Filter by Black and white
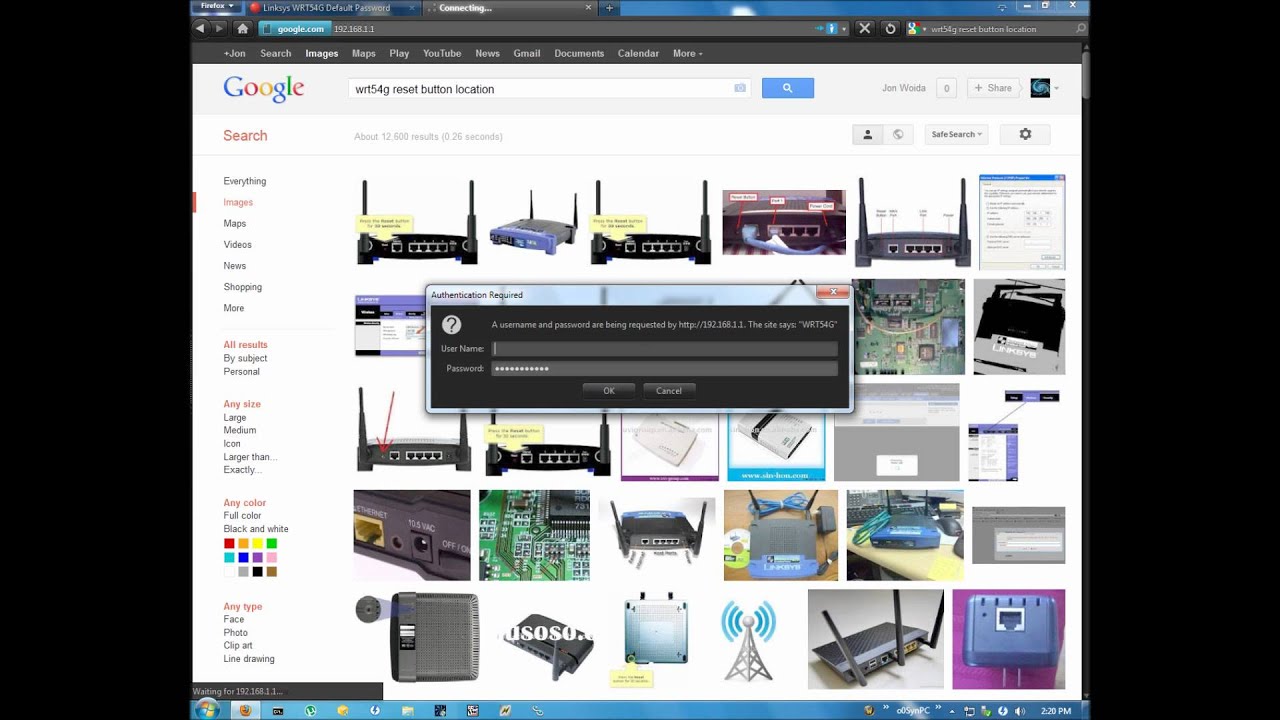 coord(256,529)
